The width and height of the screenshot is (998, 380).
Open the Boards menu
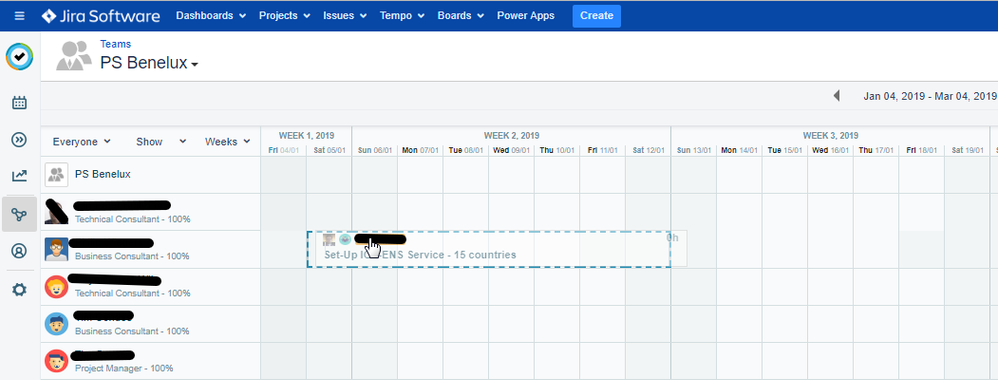461,16
